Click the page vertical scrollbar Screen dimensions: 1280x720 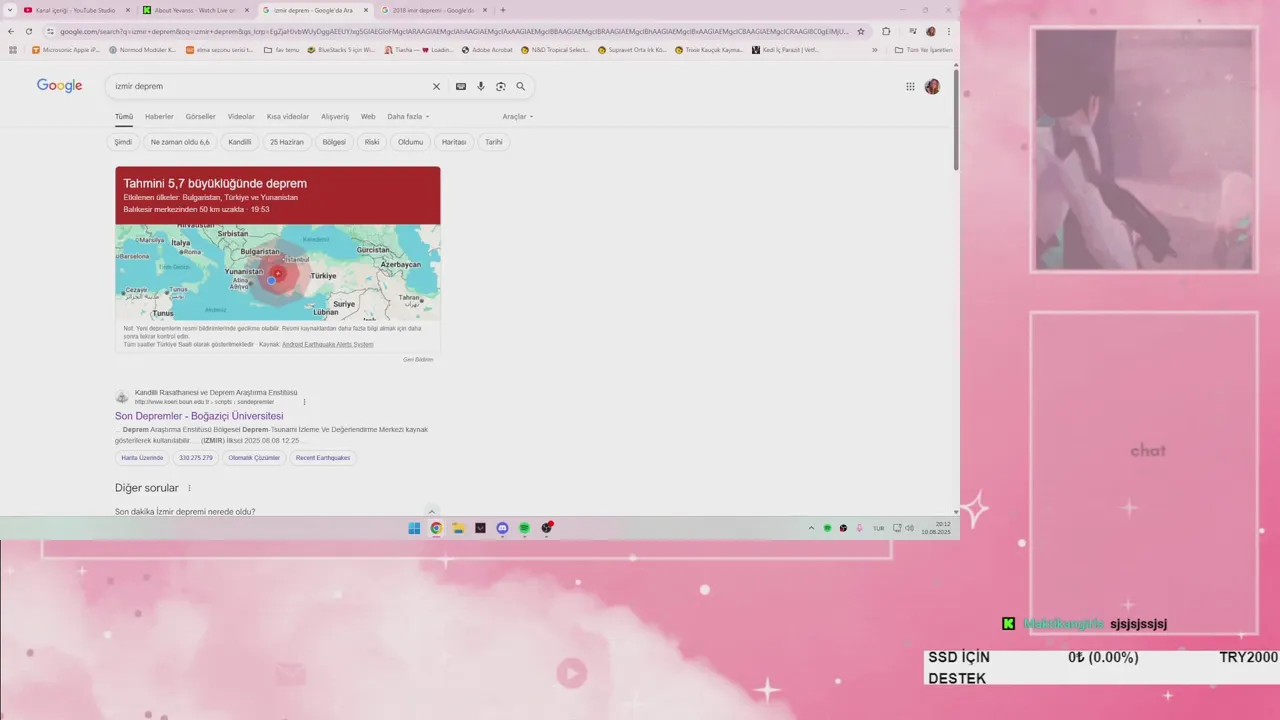(x=956, y=118)
